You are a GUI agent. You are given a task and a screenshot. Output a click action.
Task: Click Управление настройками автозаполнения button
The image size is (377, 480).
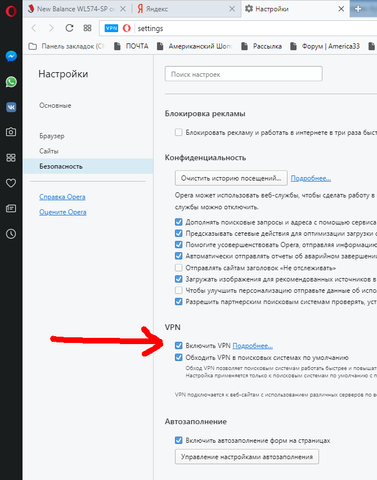[x=247, y=457]
